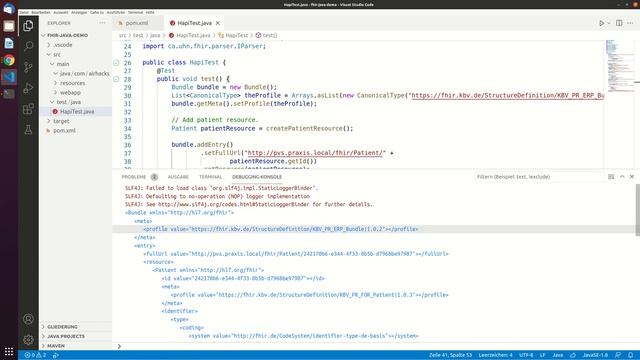
Task: Open the Testing flask view
Action: [28, 130]
